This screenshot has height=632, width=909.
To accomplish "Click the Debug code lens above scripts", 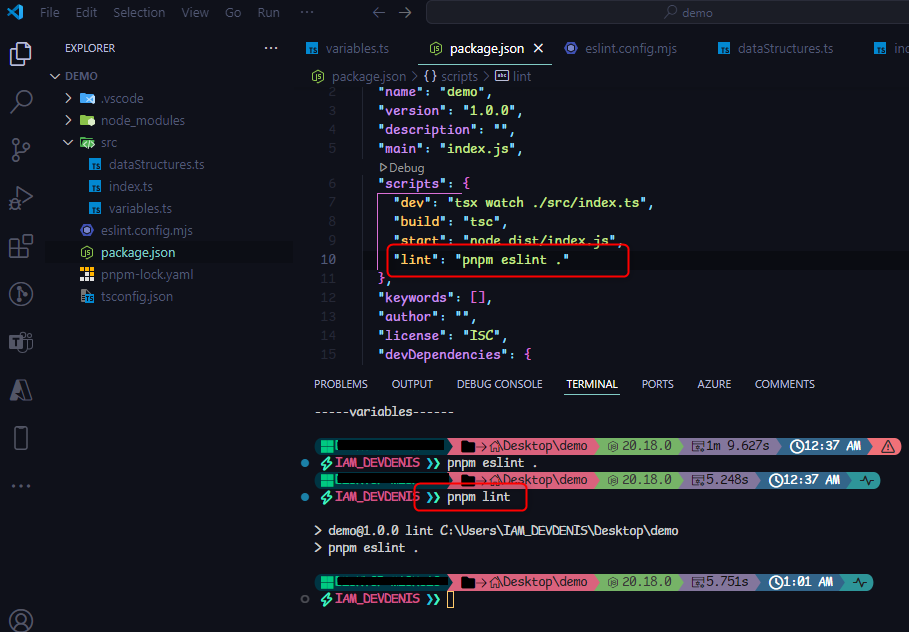I will pyautogui.click(x=402, y=168).
